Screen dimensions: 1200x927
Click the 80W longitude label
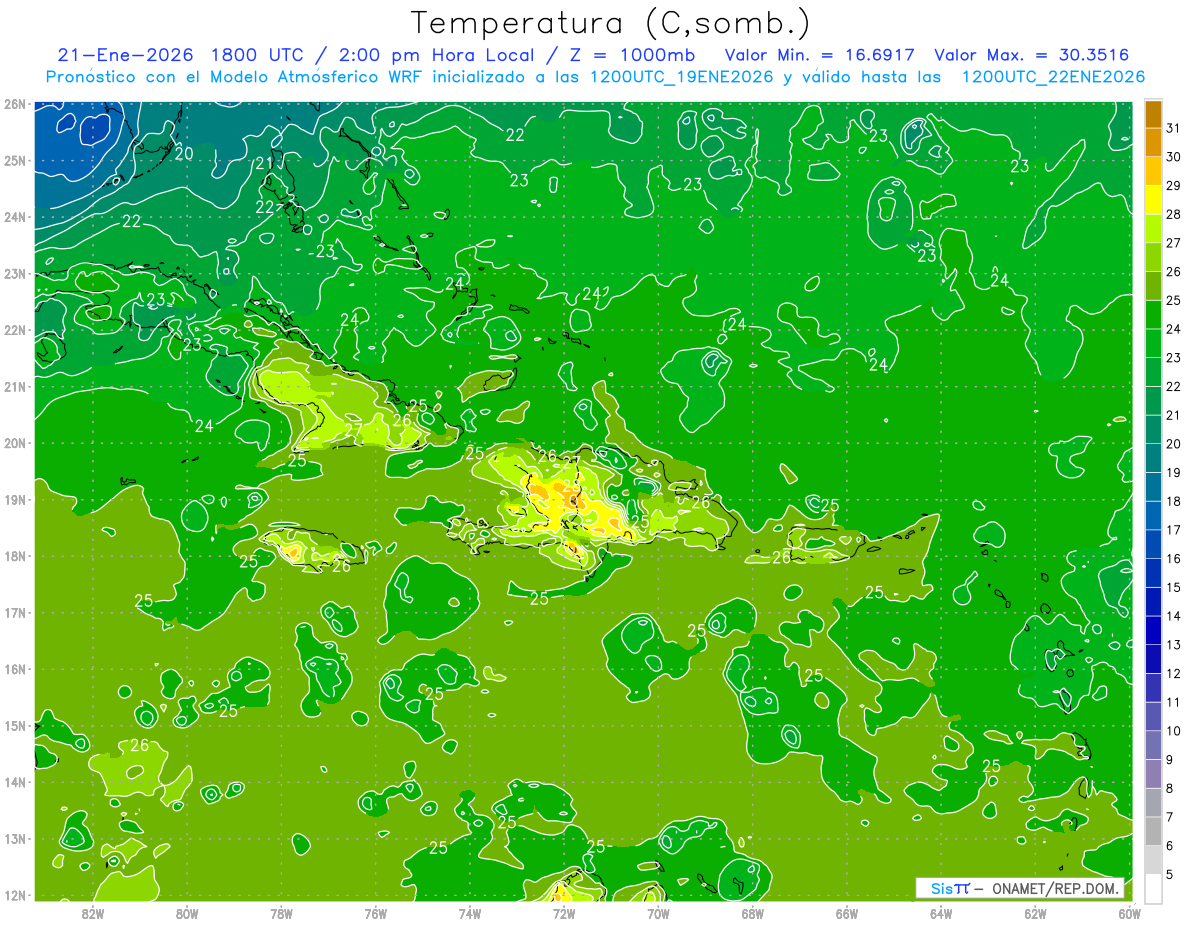(x=187, y=913)
